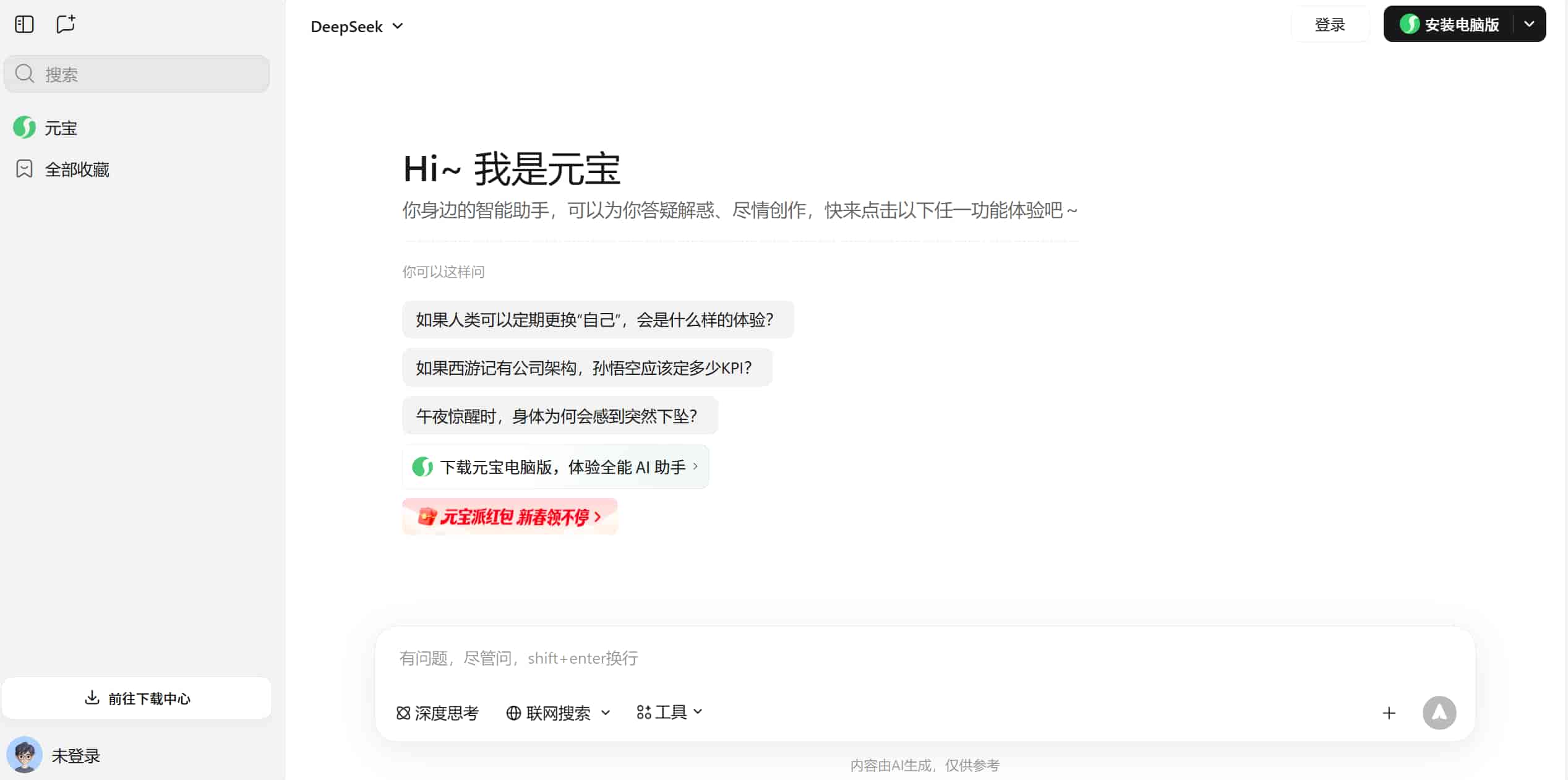Click the search magnifier icon
This screenshot has height=780, width=1568.
click(x=25, y=74)
